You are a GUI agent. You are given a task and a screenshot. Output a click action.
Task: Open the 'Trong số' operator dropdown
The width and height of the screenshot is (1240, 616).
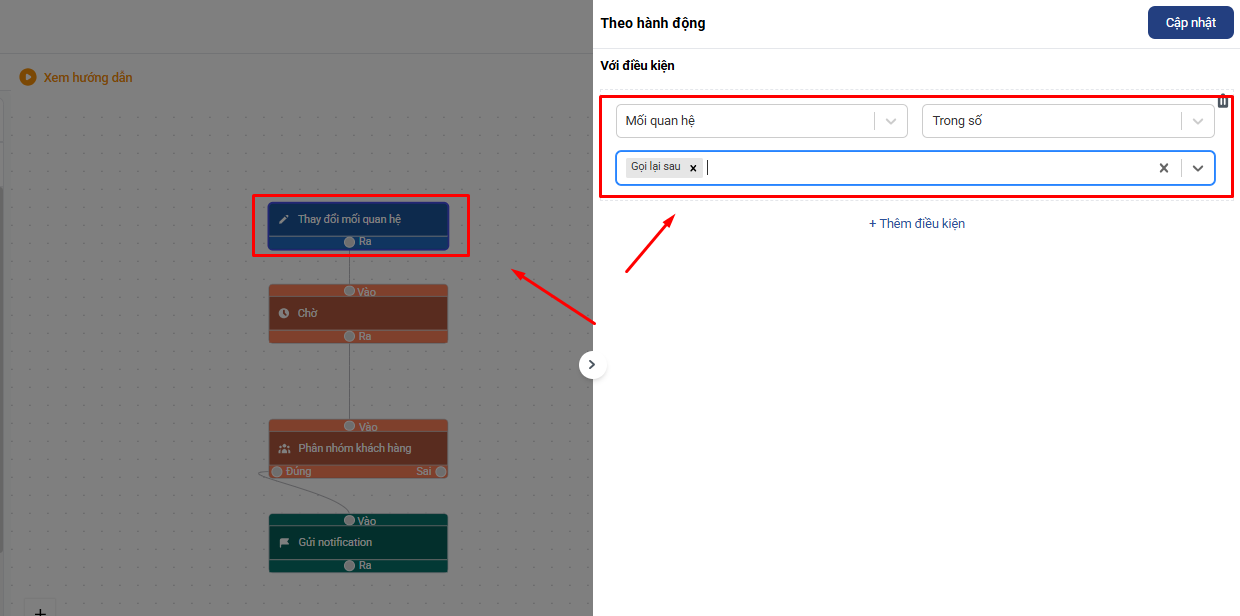[x=1067, y=121]
